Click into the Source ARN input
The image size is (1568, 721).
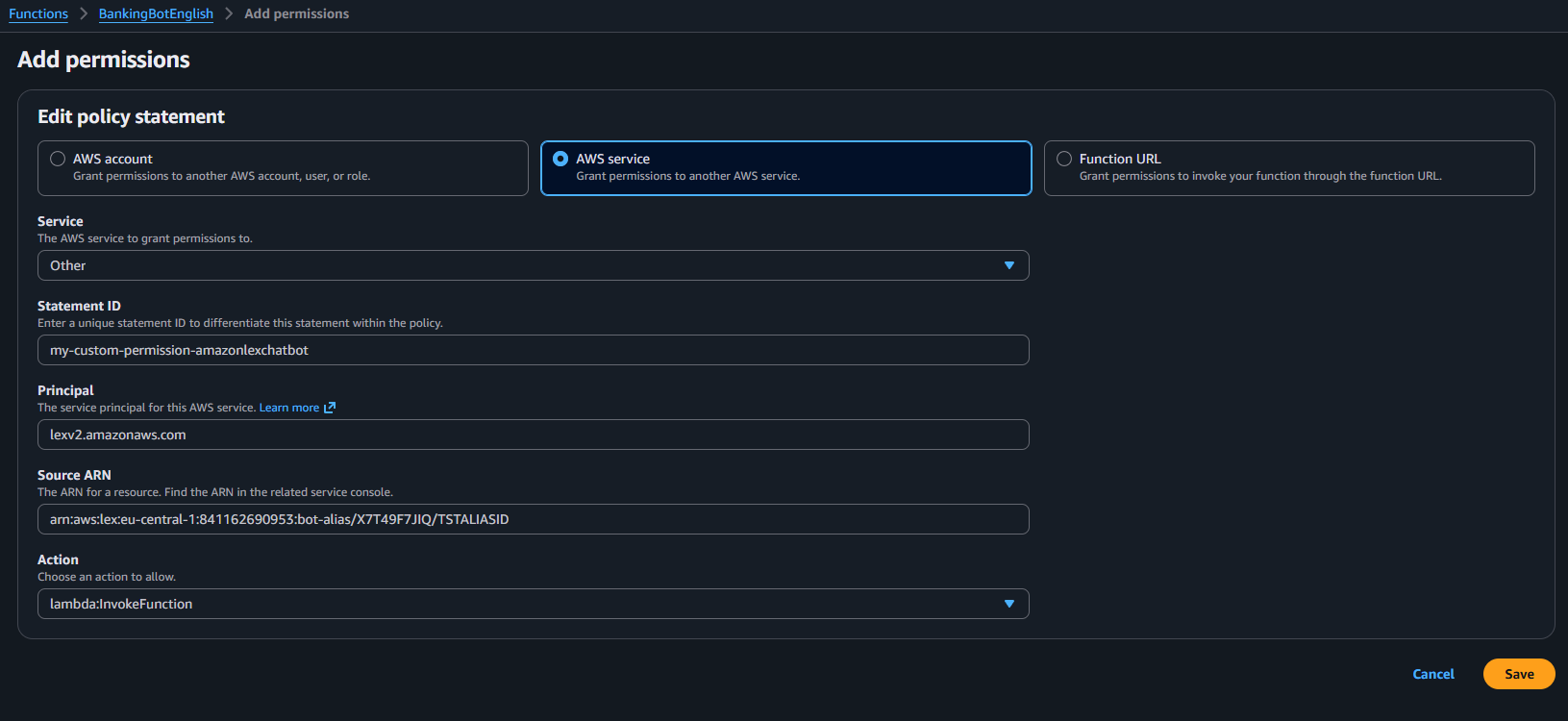533,519
